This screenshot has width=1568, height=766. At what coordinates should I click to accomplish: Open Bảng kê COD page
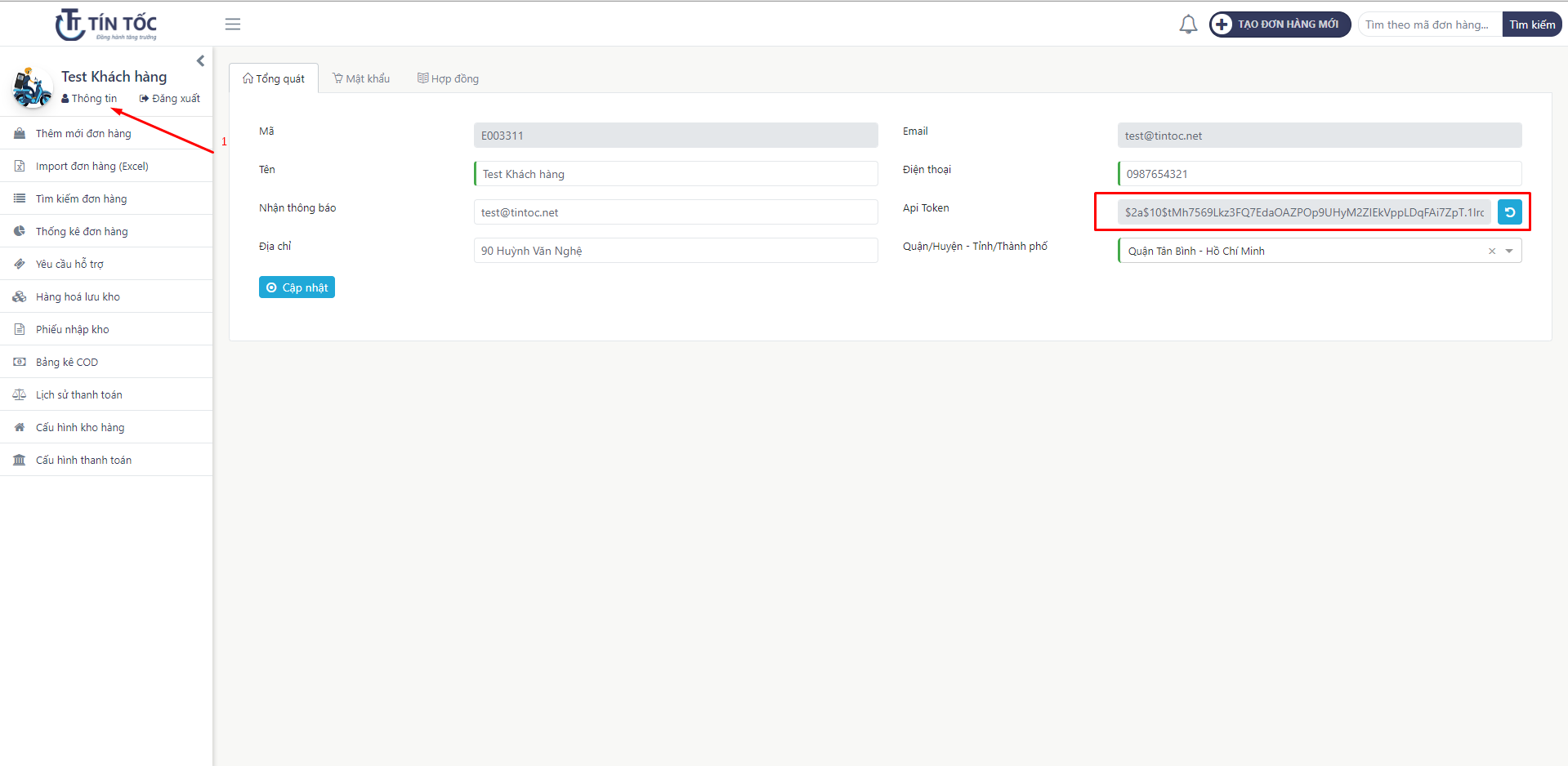click(67, 362)
